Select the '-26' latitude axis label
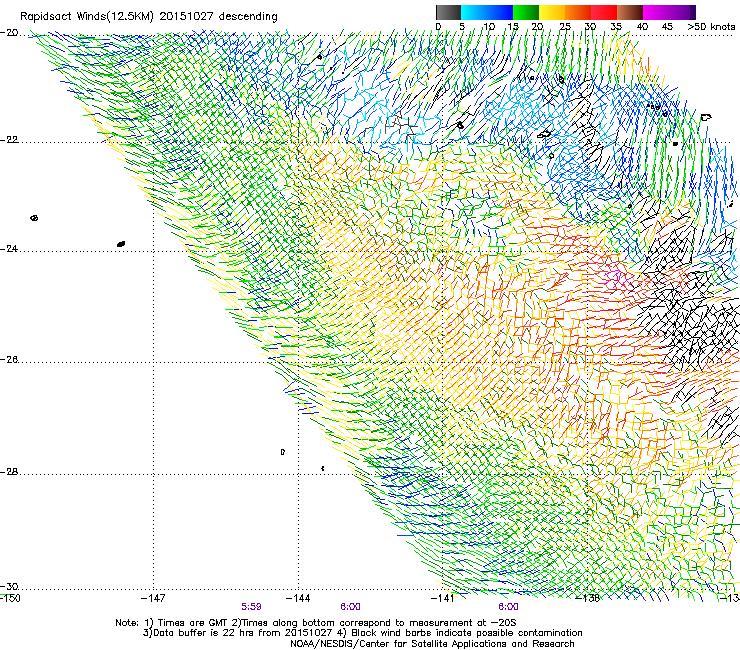 [9, 360]
